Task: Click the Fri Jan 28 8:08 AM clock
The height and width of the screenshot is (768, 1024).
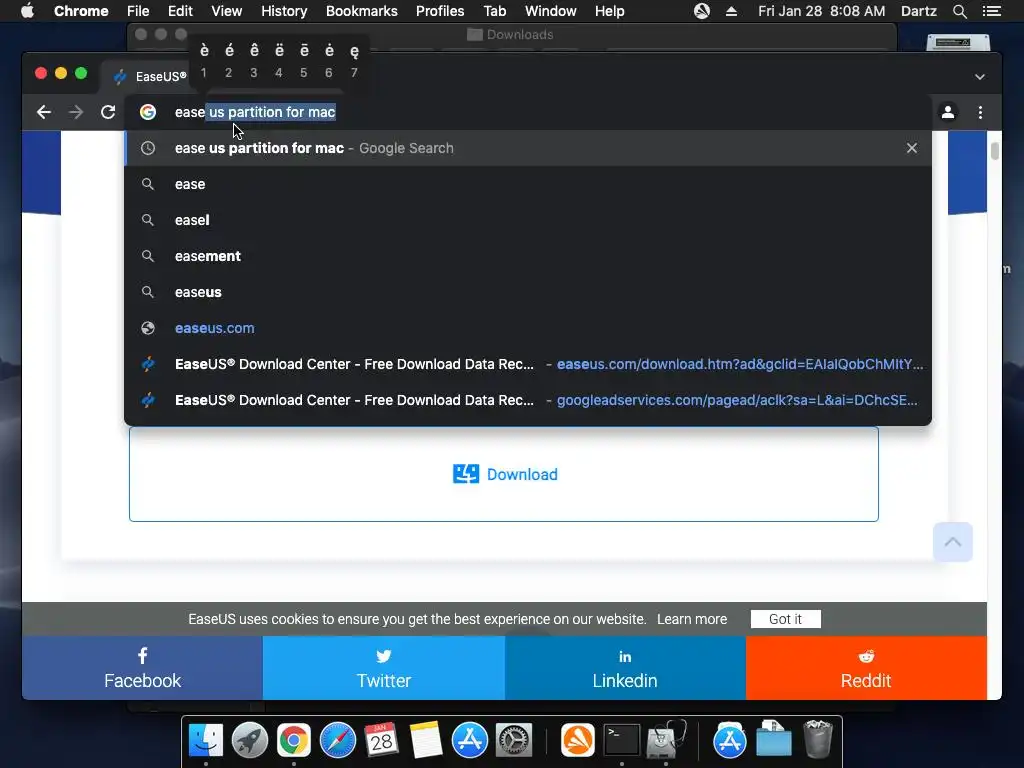Action: click(x=822, y=11)
